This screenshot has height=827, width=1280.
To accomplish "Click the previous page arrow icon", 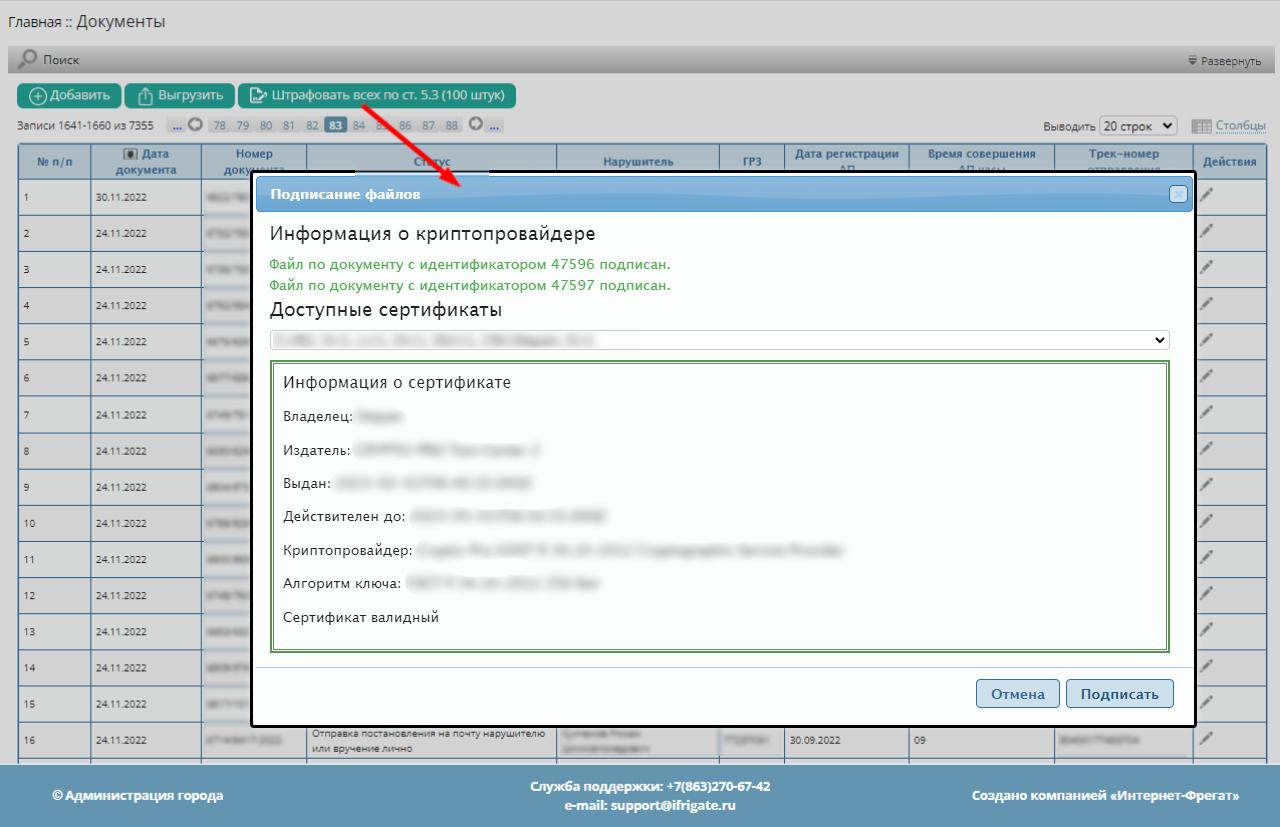I will click(196, 125).
